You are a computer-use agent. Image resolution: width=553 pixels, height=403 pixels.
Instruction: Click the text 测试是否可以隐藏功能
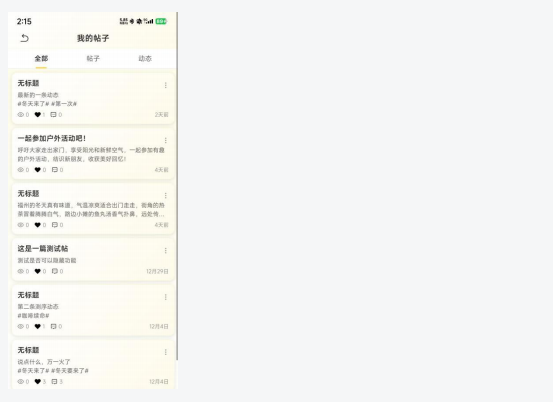coord(47,261)
